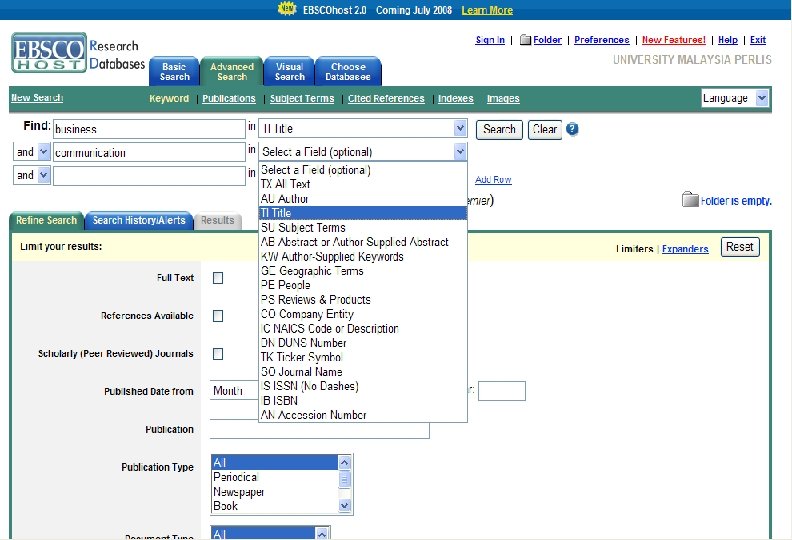Select 'TI Title' highlighted option

point(362,213)
